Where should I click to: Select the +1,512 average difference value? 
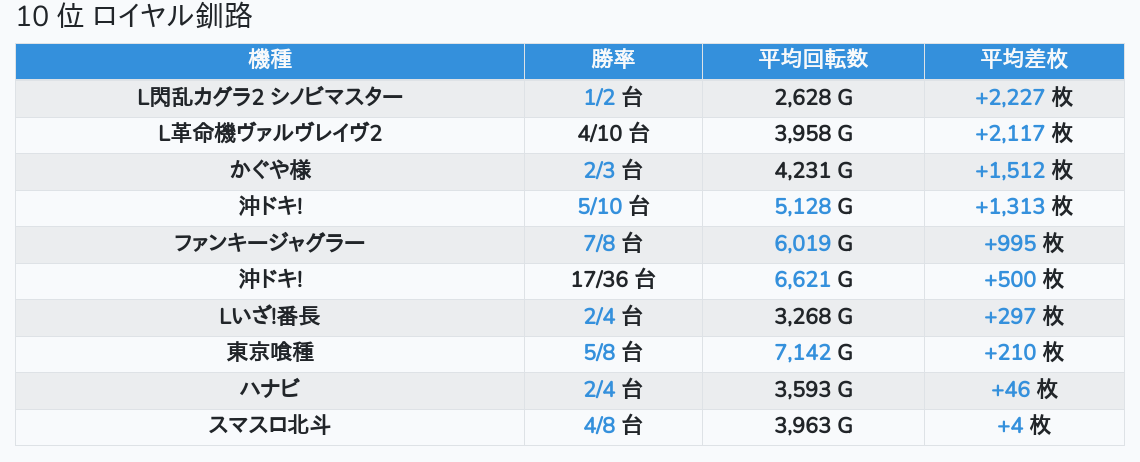click(x=1010, y=170)
